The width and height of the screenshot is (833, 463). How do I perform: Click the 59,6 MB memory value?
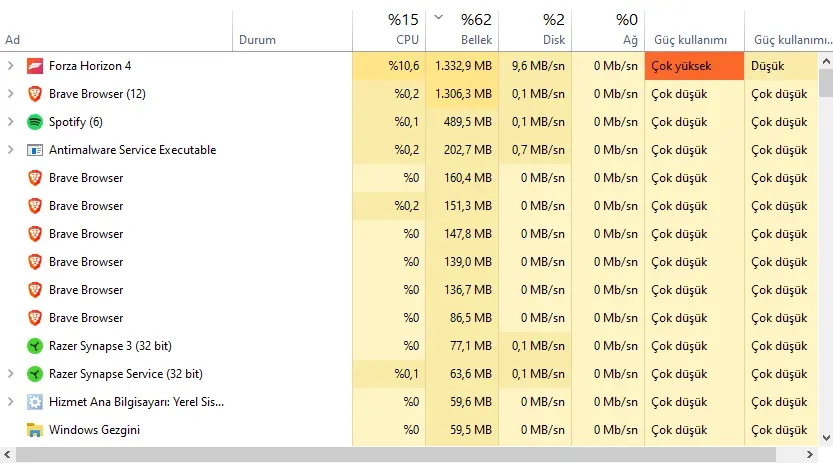tap(471, 402)
